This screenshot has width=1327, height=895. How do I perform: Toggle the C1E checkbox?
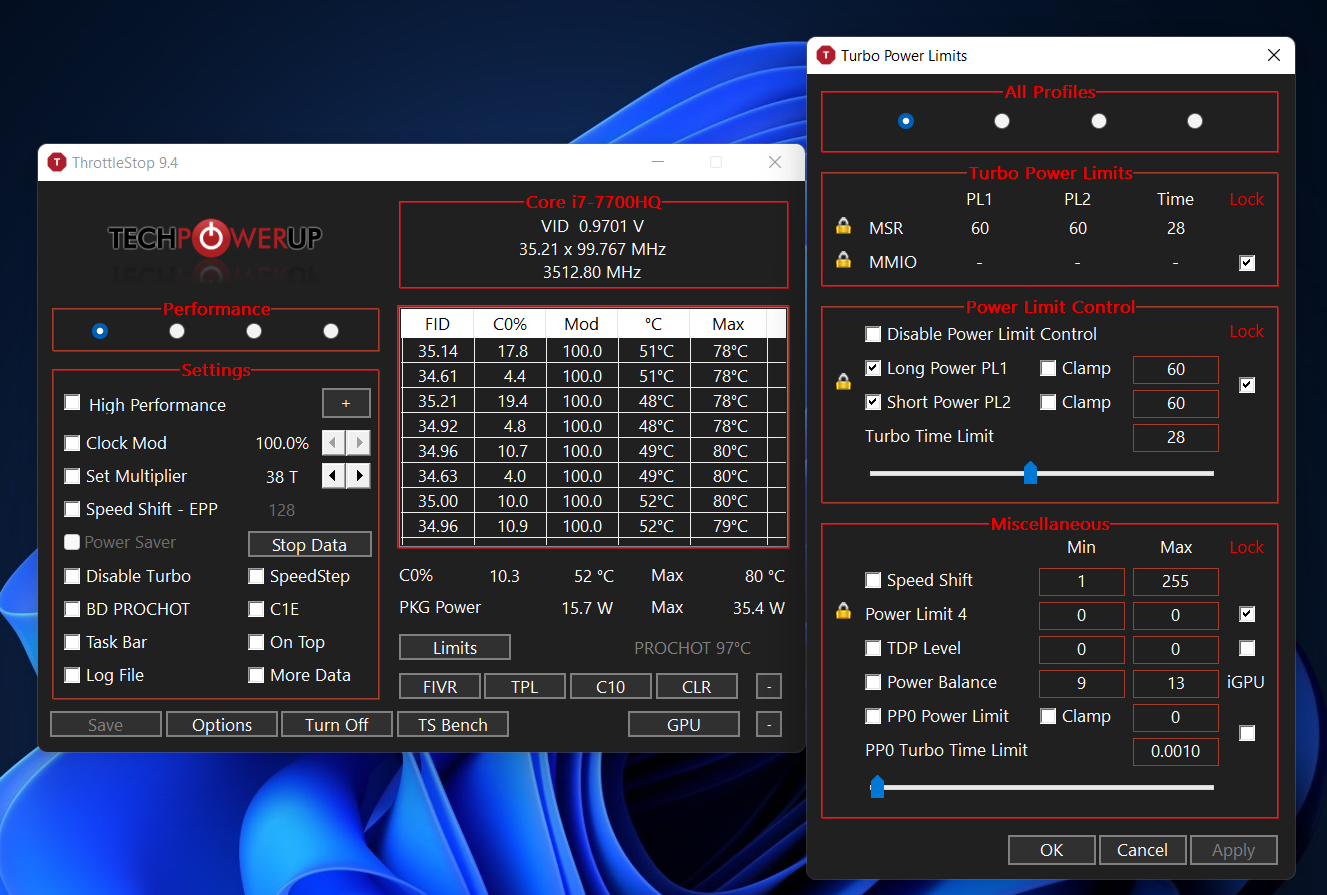[x=256, y=609]
